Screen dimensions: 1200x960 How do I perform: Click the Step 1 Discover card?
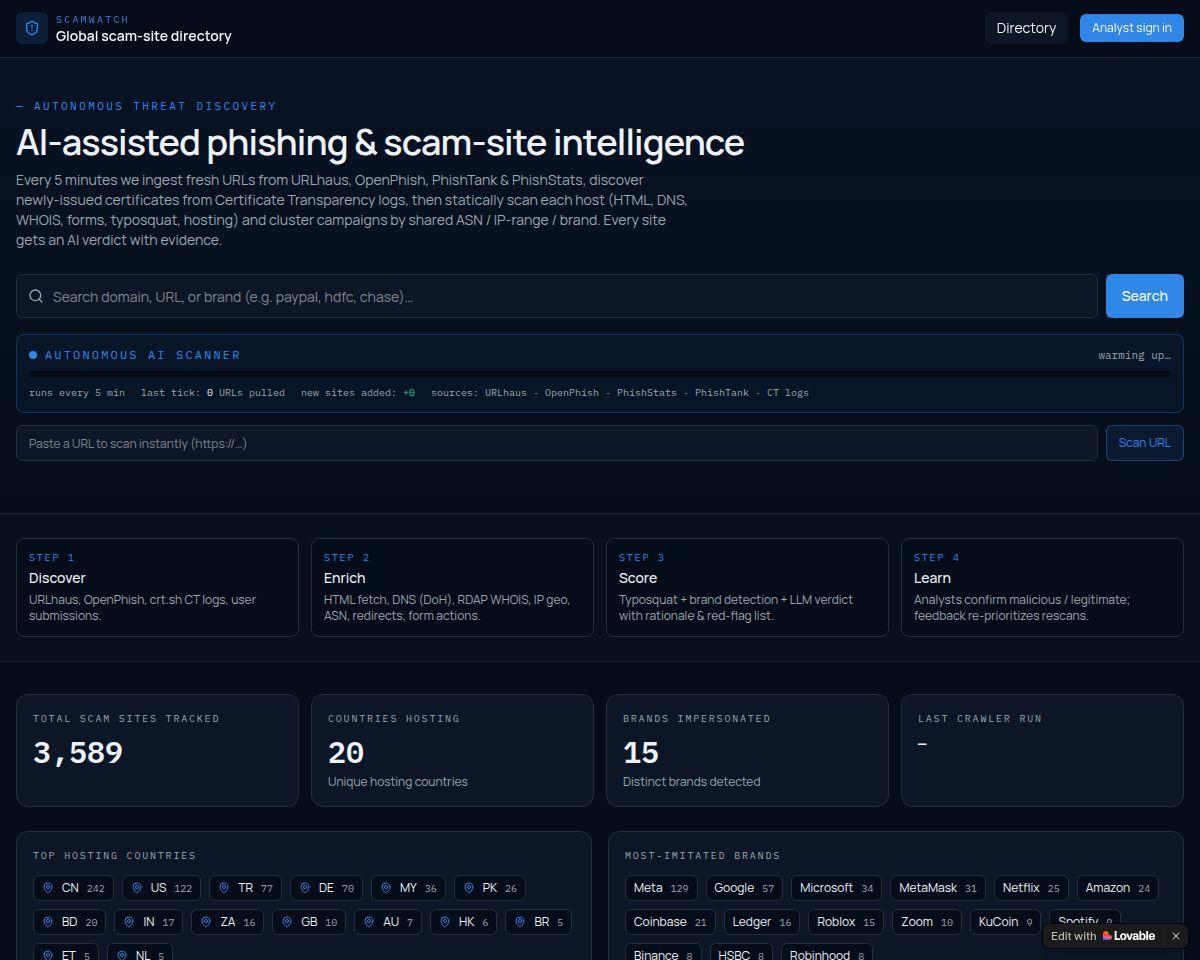click(x=157, y=587)
